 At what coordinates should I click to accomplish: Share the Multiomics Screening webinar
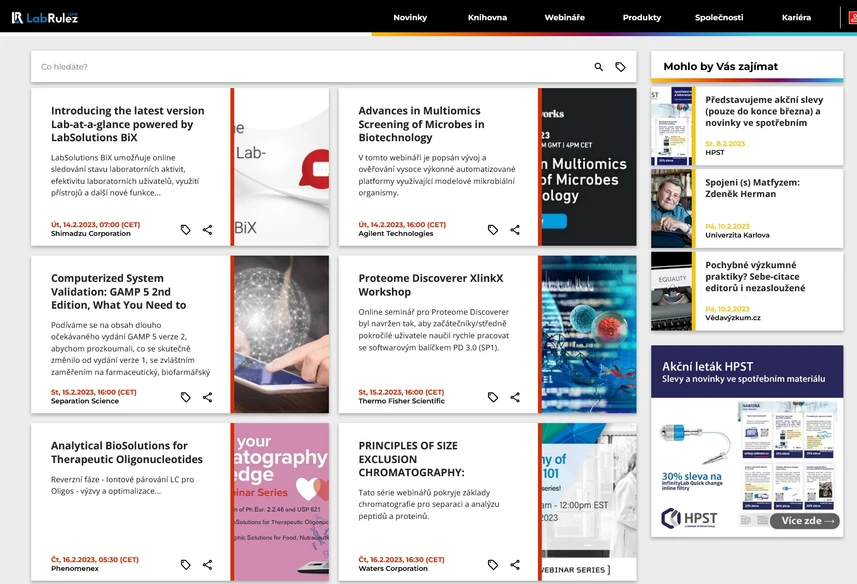tap(515, 230)
